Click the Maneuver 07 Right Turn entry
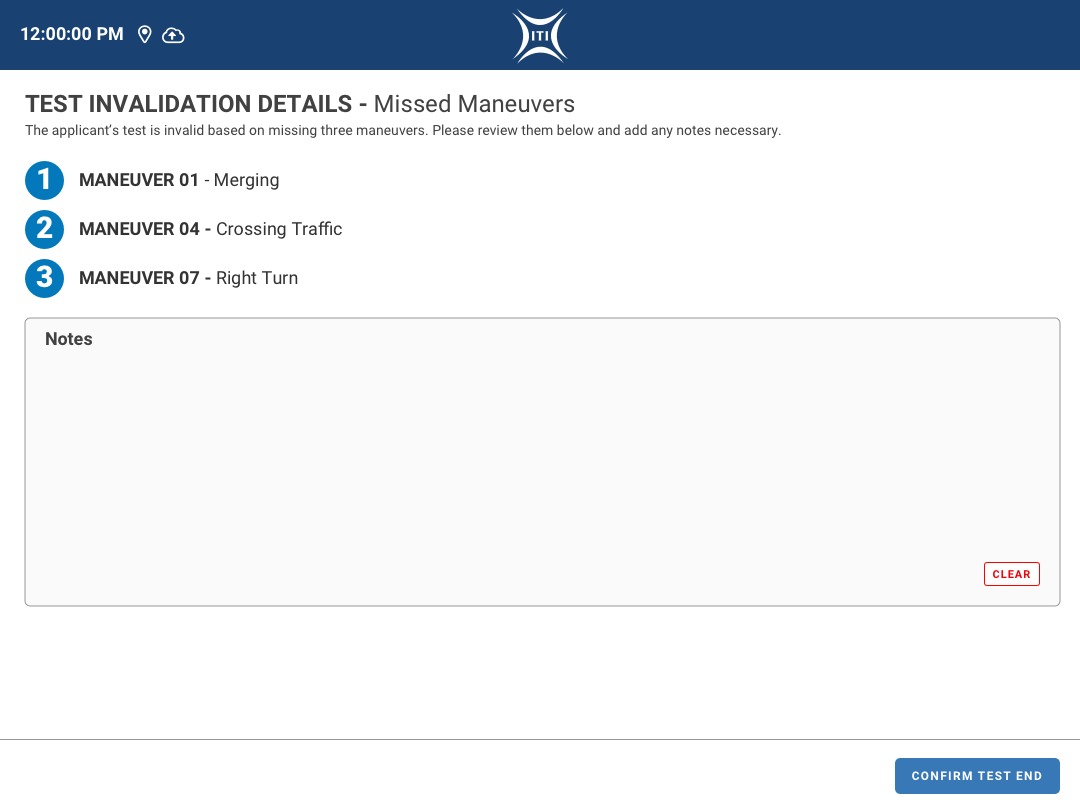The image size is (1080, 810). tap(188, 278)
